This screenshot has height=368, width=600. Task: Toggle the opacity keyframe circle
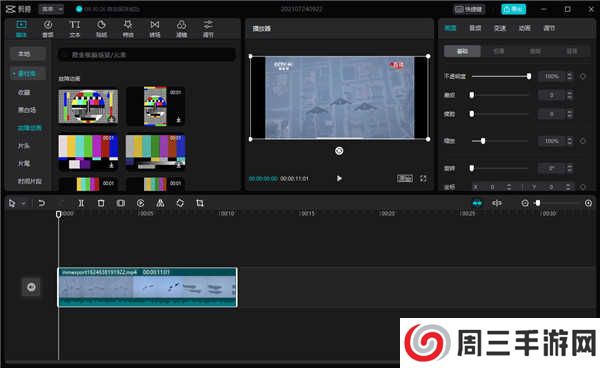(x=583, y=77)
